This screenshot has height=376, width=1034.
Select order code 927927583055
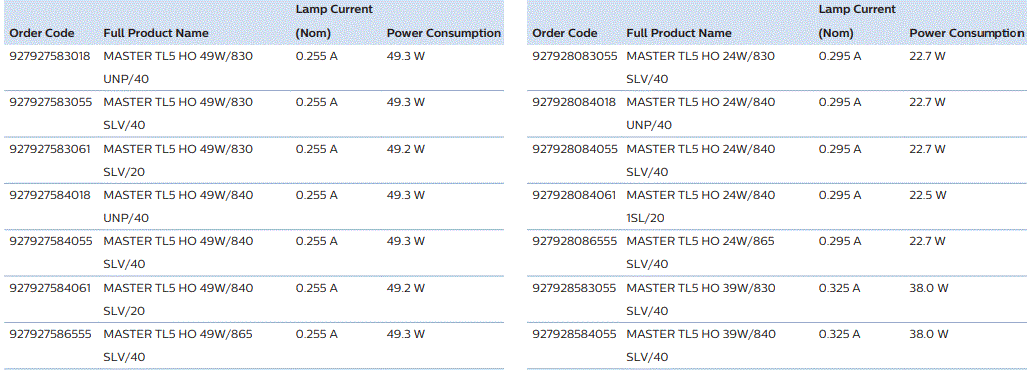[x=50, y=103]
